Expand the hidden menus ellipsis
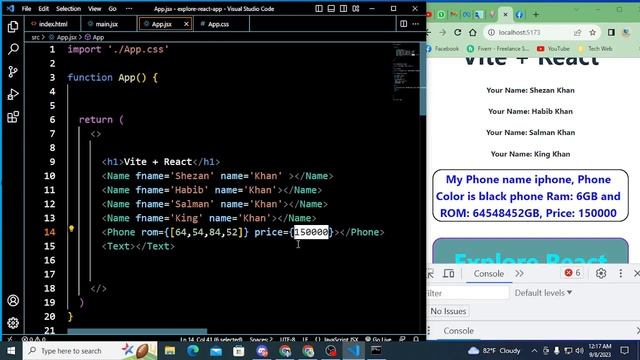 tap(129, 9)
